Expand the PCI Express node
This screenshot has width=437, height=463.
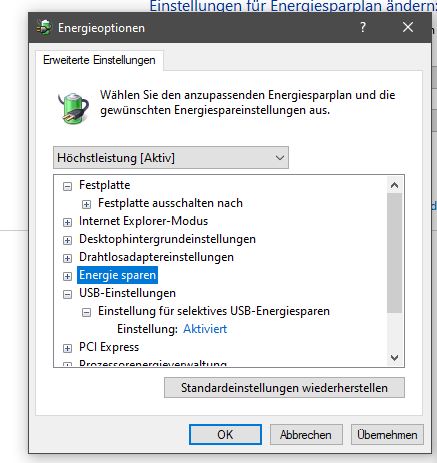pos(67,348)
